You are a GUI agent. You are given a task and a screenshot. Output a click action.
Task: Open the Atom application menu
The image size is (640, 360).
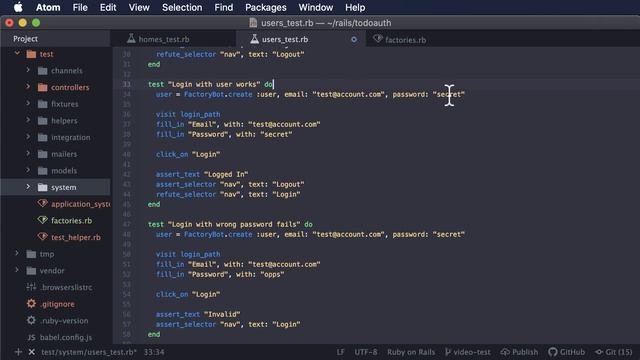click(48, 7)
